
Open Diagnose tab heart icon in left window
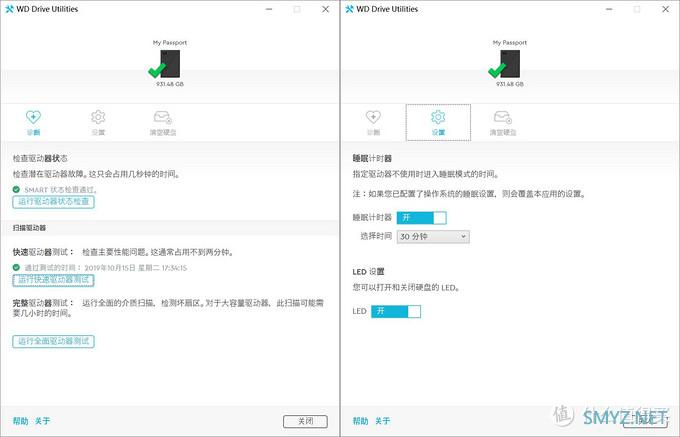click(33, 117)
